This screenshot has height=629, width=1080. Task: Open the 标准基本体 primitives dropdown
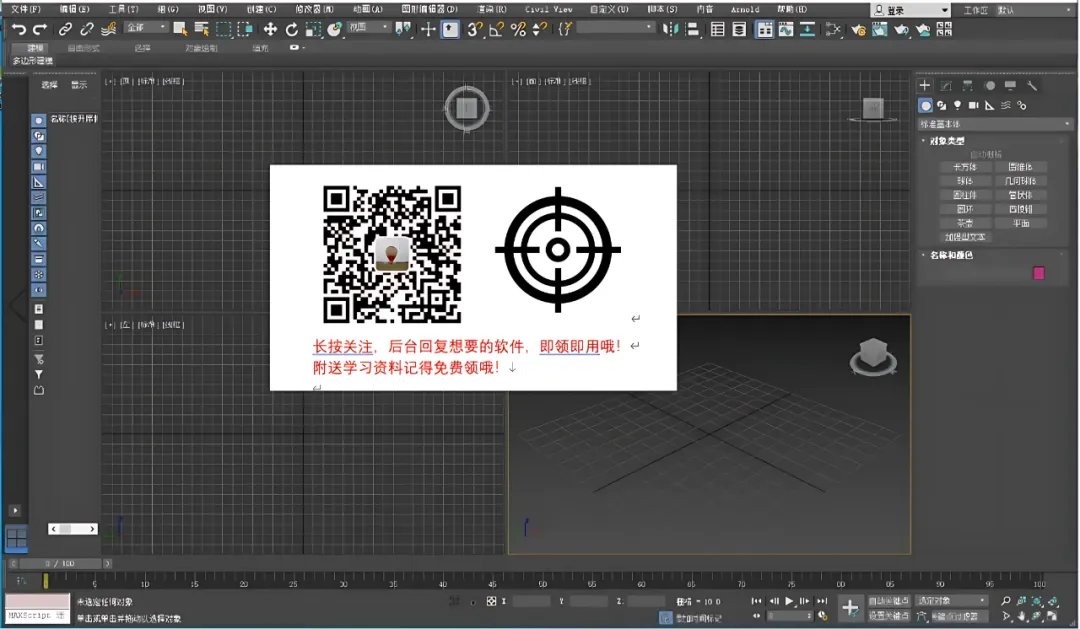[995, 124]
